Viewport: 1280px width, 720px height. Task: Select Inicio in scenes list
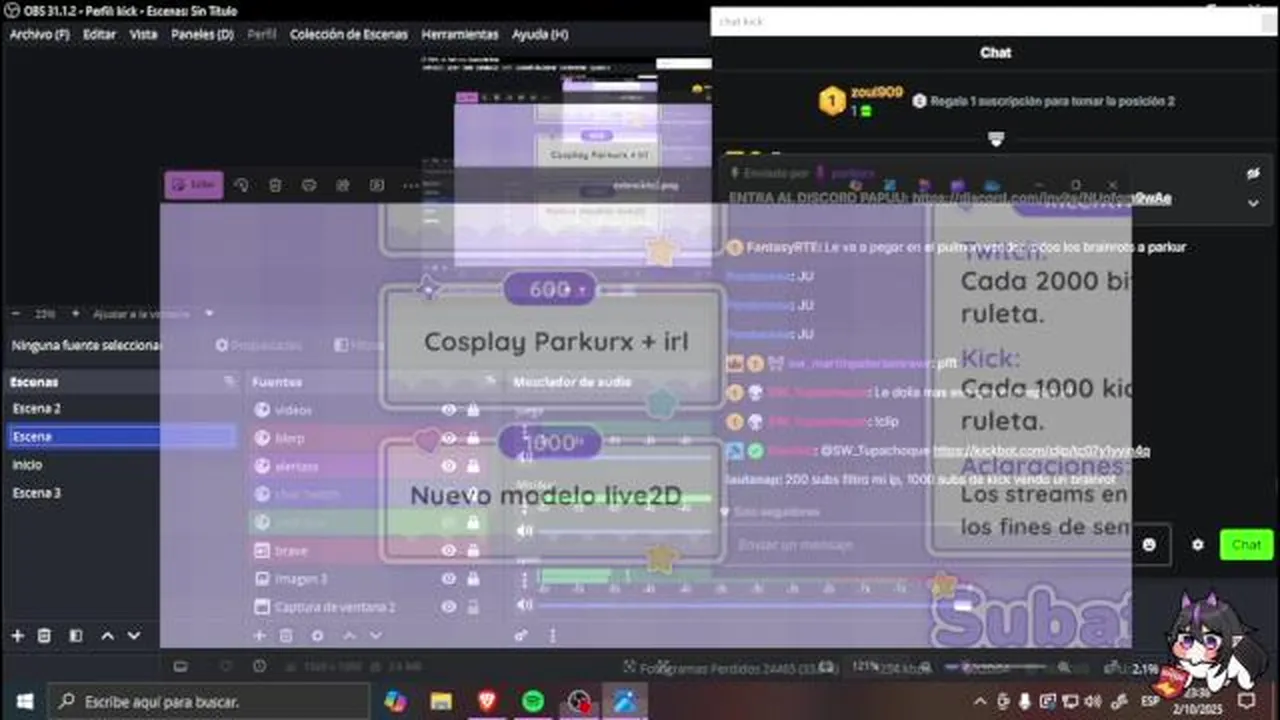tap(122, 464)
